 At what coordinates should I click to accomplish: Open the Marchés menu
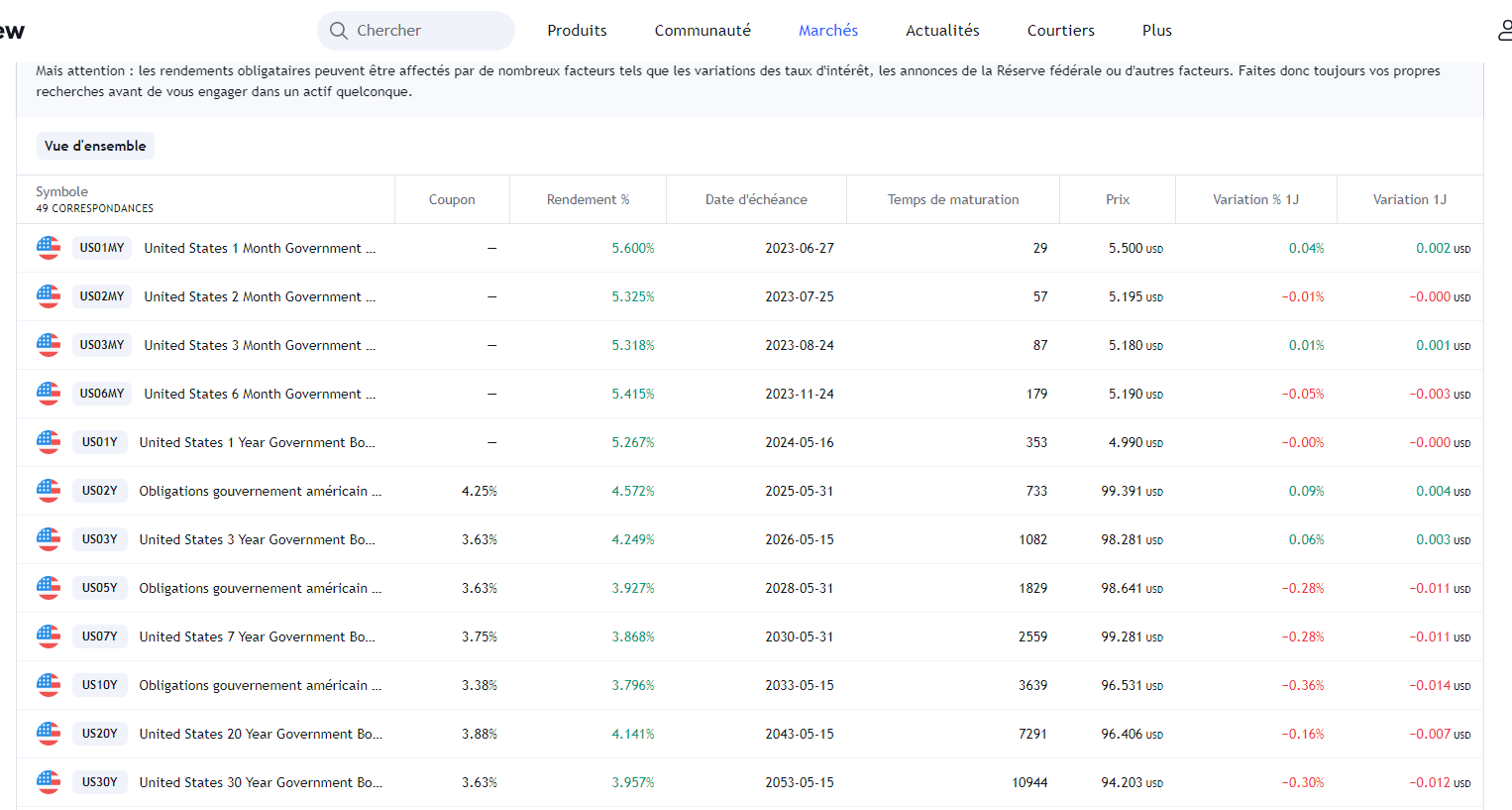click(x=828, y=31)
